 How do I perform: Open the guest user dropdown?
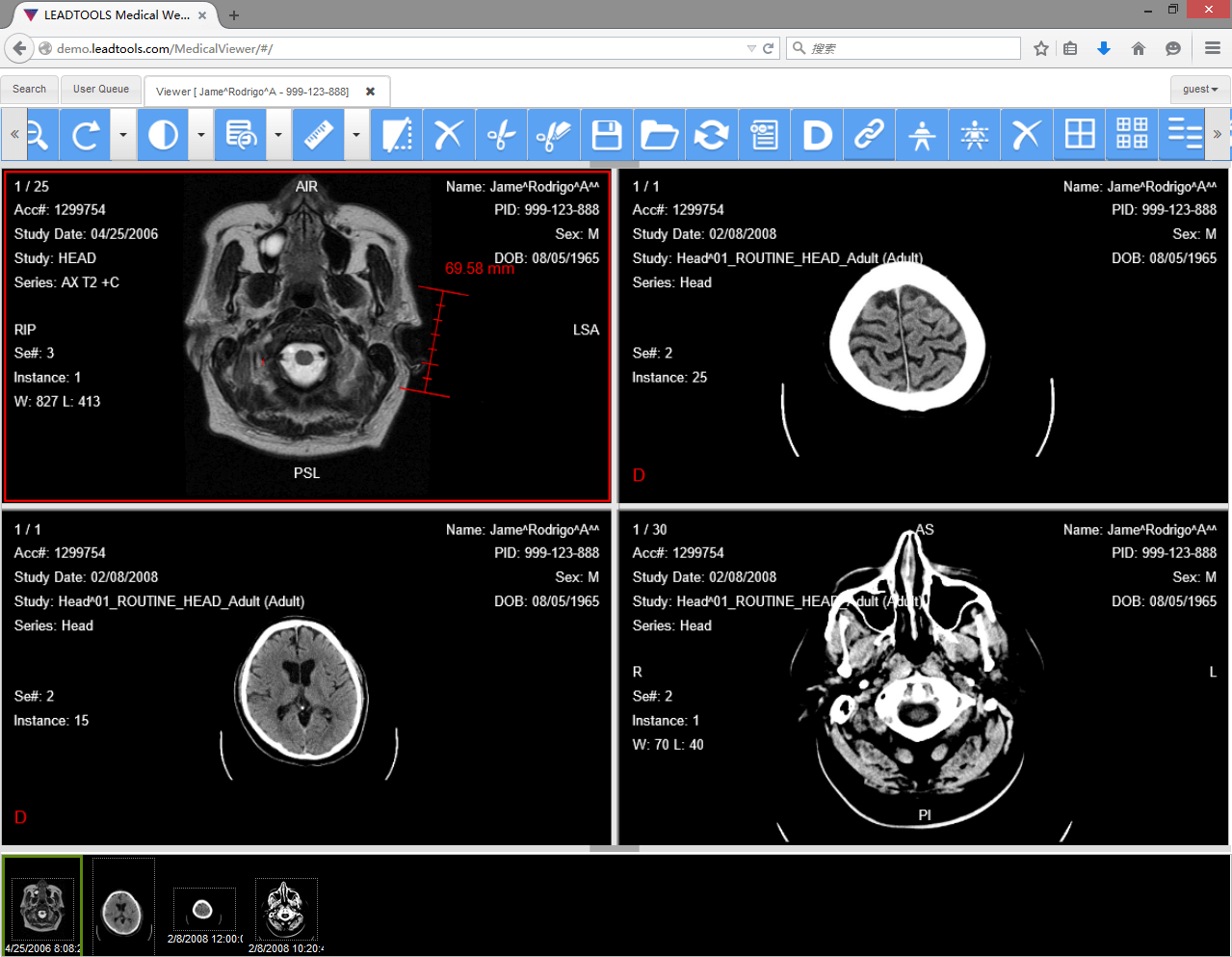[1200, 90]
